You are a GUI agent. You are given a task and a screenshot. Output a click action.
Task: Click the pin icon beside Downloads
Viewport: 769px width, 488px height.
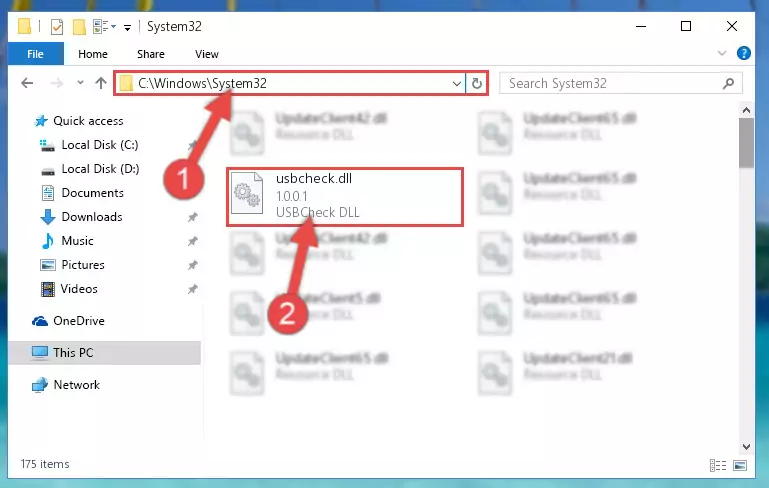(193, 217)
